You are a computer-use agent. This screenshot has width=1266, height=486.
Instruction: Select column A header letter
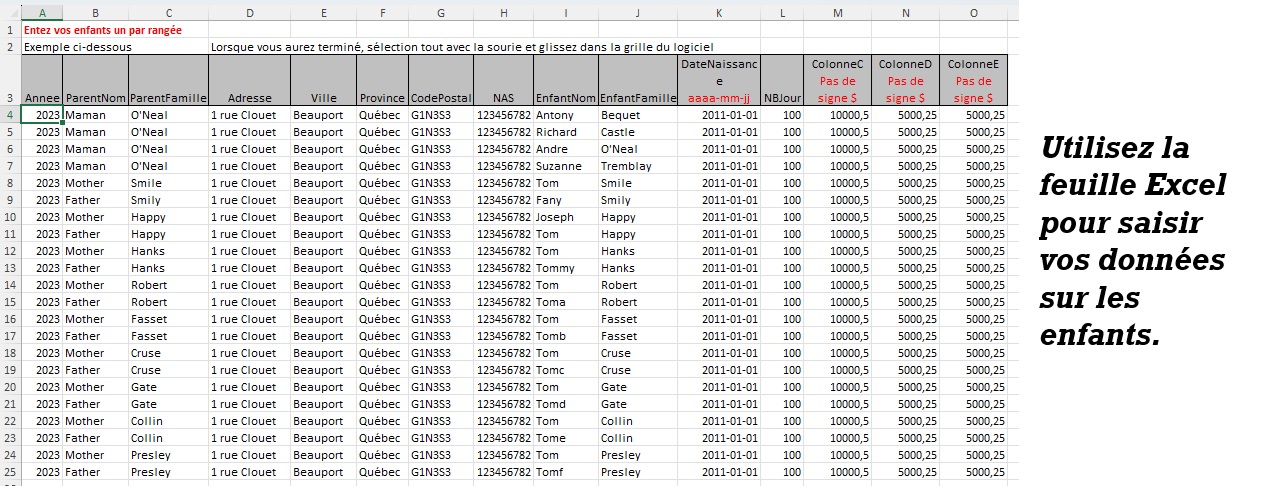tap(41, 12)
